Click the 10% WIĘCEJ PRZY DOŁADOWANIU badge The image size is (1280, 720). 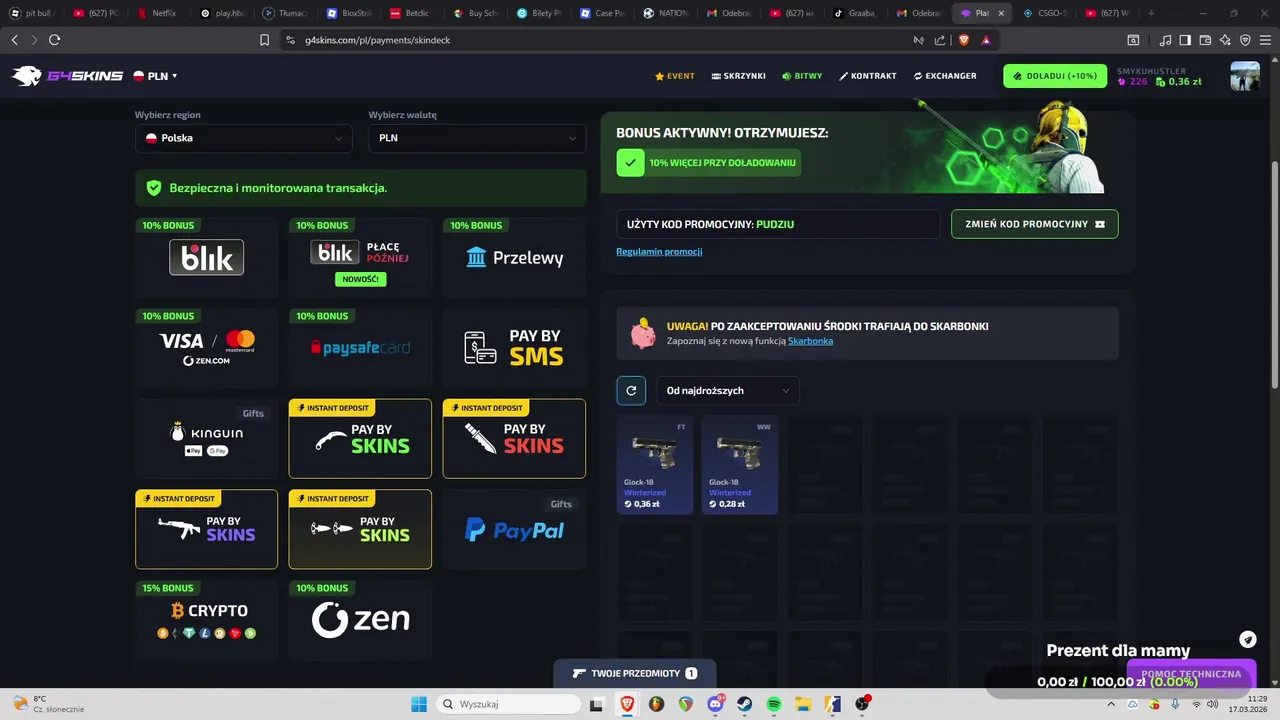point(708,162)
